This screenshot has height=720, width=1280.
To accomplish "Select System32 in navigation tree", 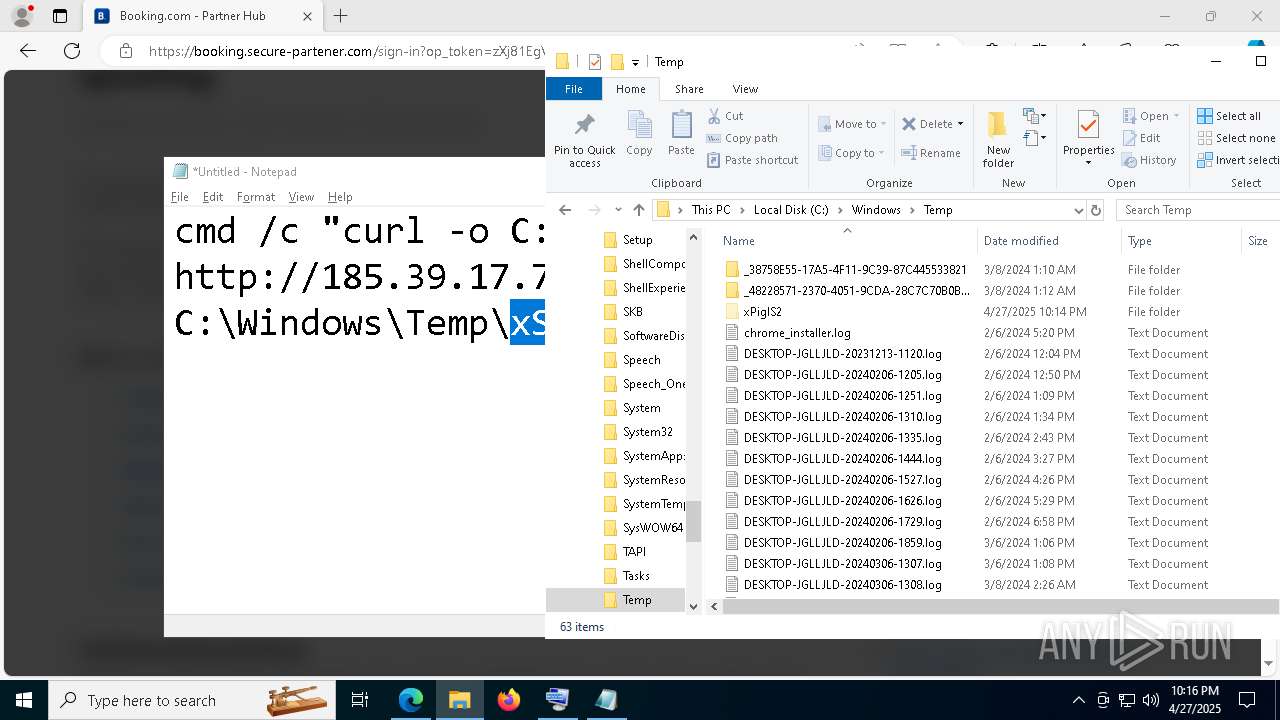I will click(647, 432).
